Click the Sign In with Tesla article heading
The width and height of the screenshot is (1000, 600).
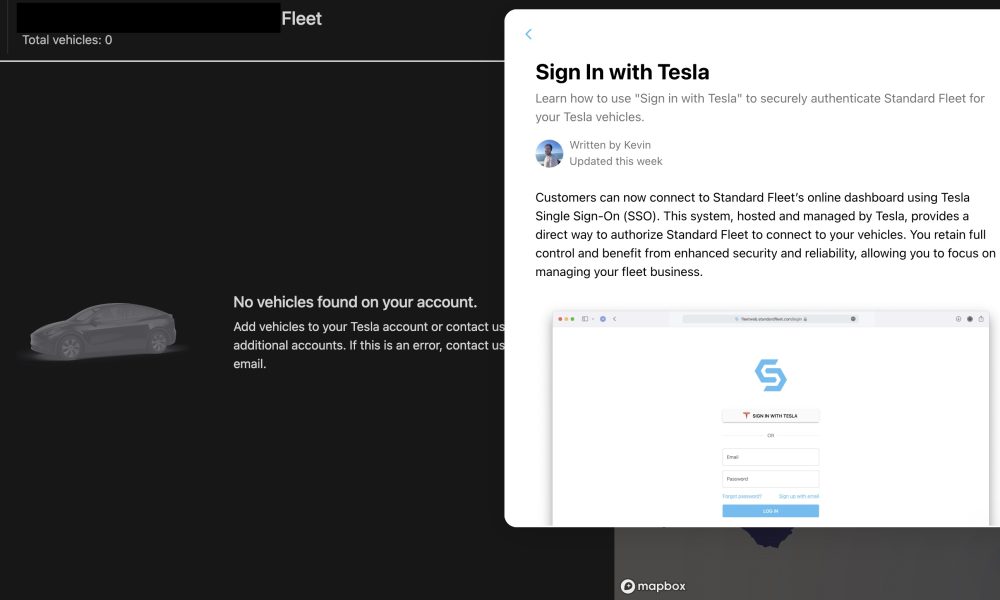(622, 72)
